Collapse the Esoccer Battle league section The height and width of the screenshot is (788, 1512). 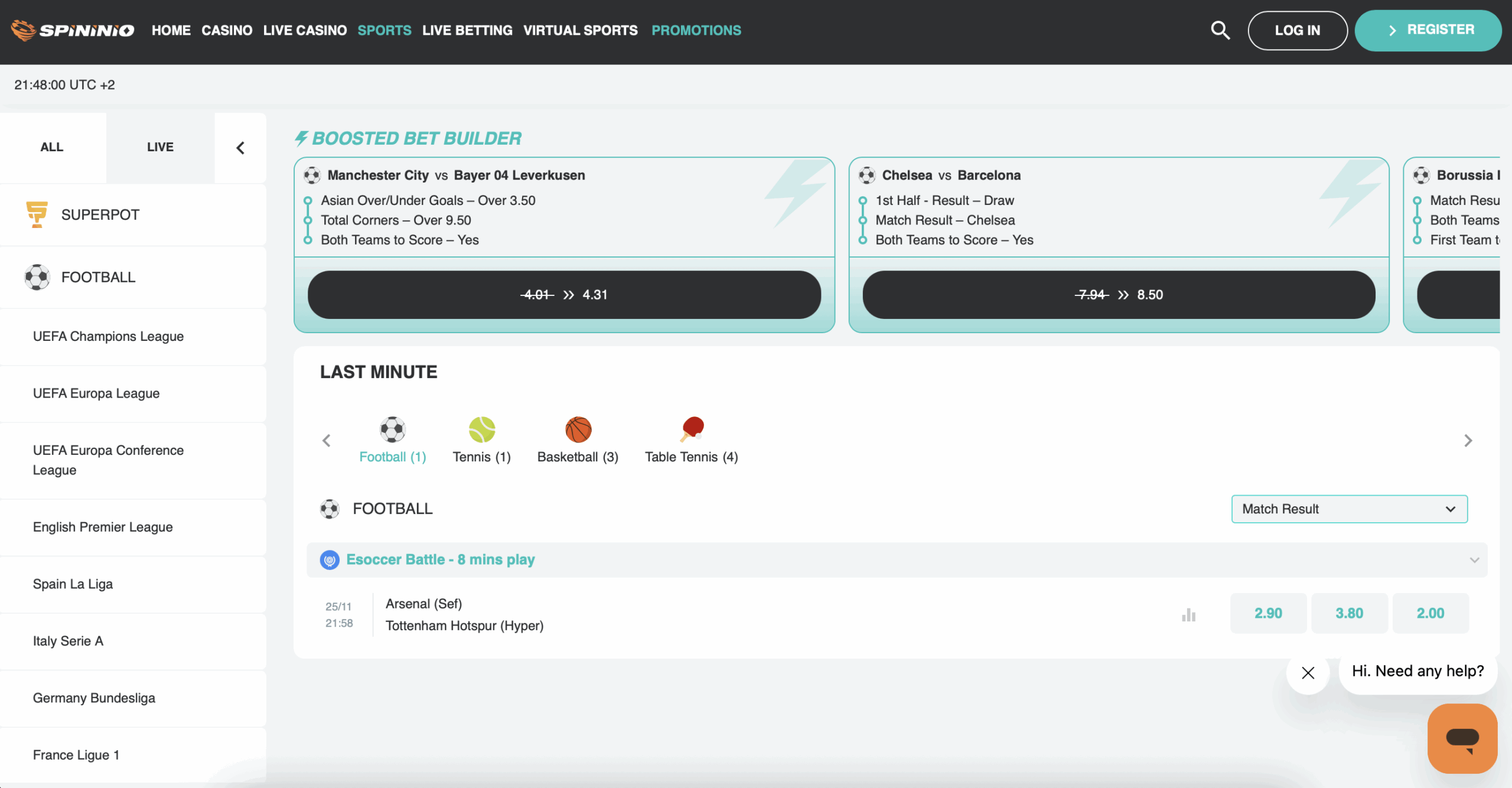(1474, 560)
